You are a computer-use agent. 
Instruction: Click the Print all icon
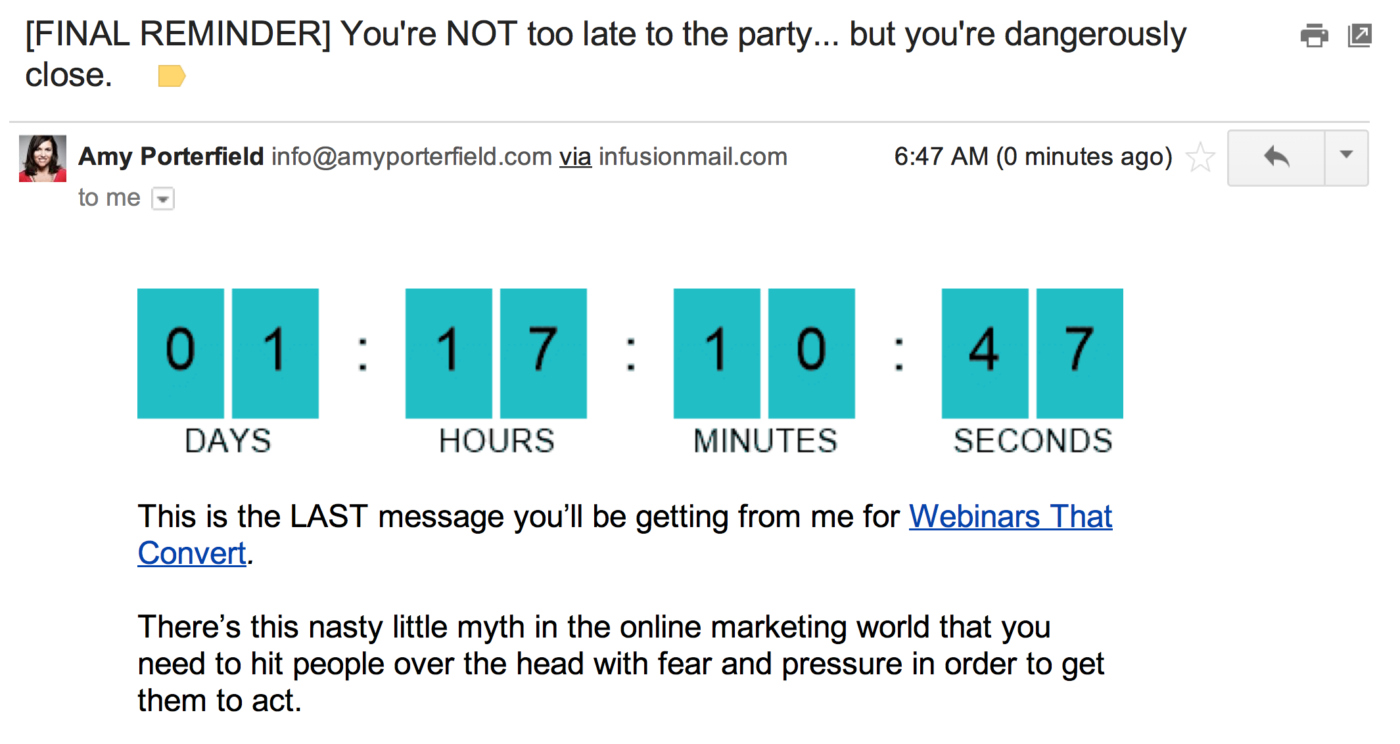[1314, 36]
